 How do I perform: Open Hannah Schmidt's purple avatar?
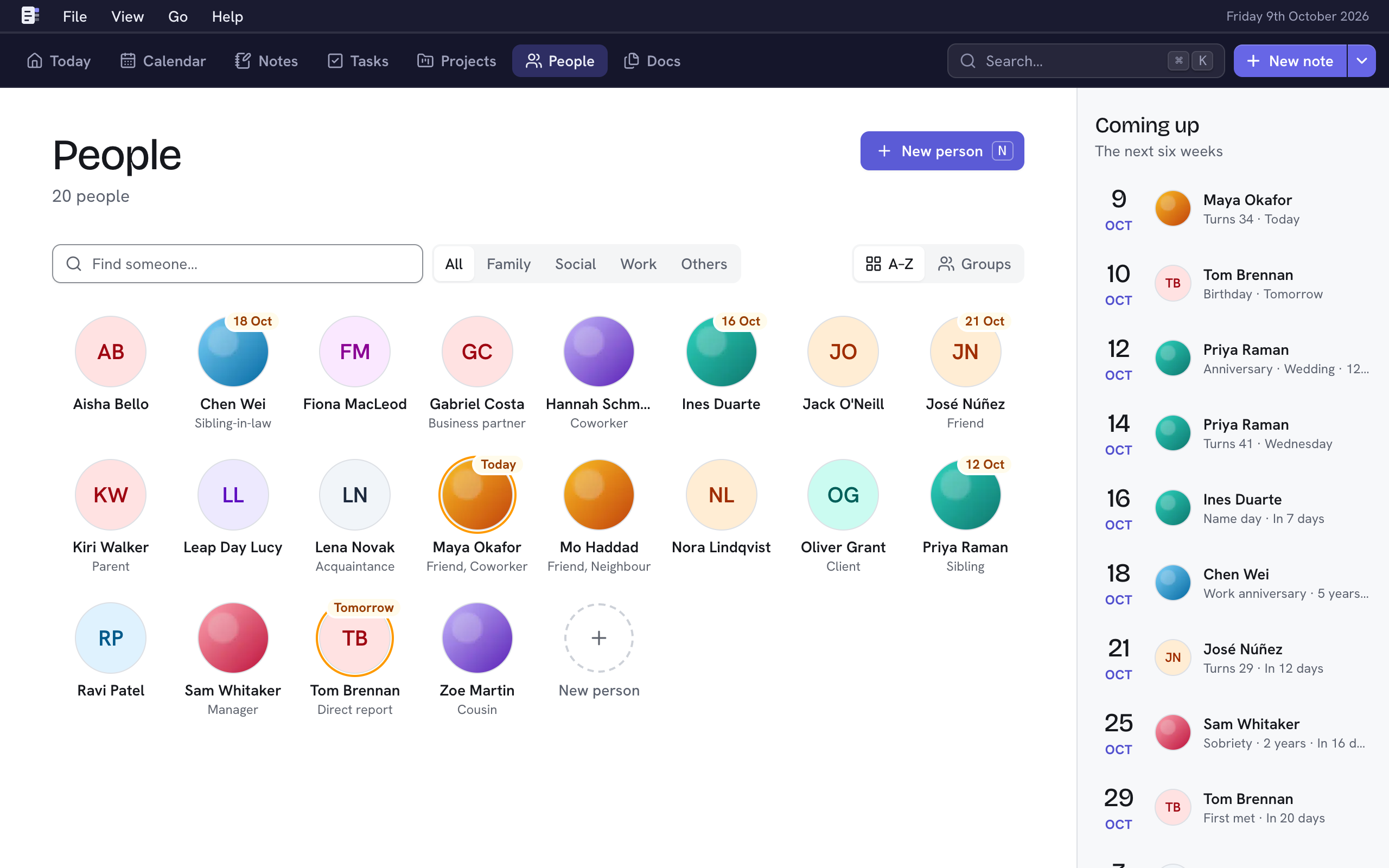(598, 352)
